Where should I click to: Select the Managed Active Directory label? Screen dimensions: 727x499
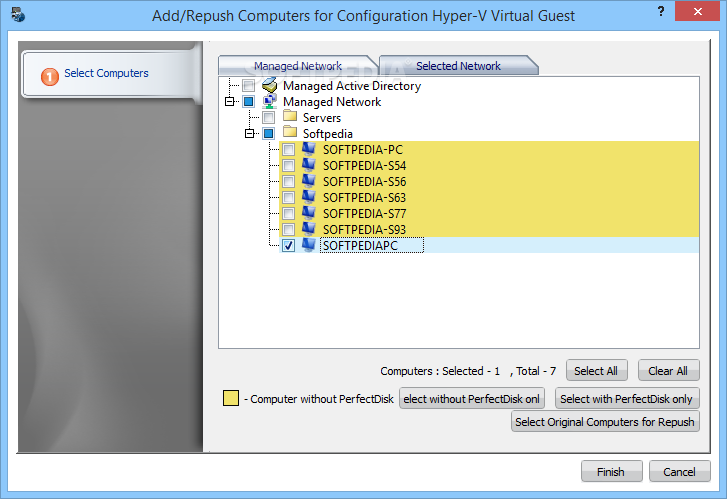coord(352,86)
